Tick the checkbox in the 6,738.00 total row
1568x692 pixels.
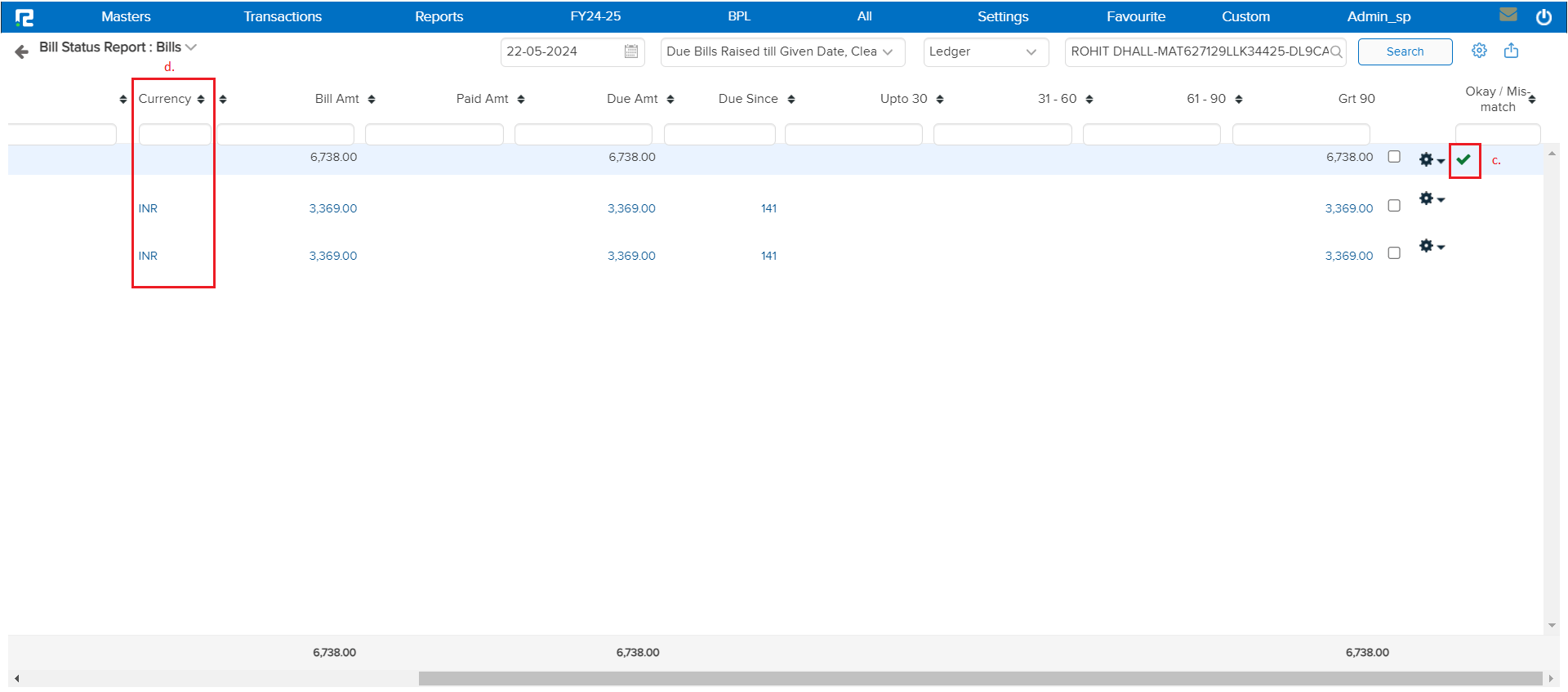1394,157
